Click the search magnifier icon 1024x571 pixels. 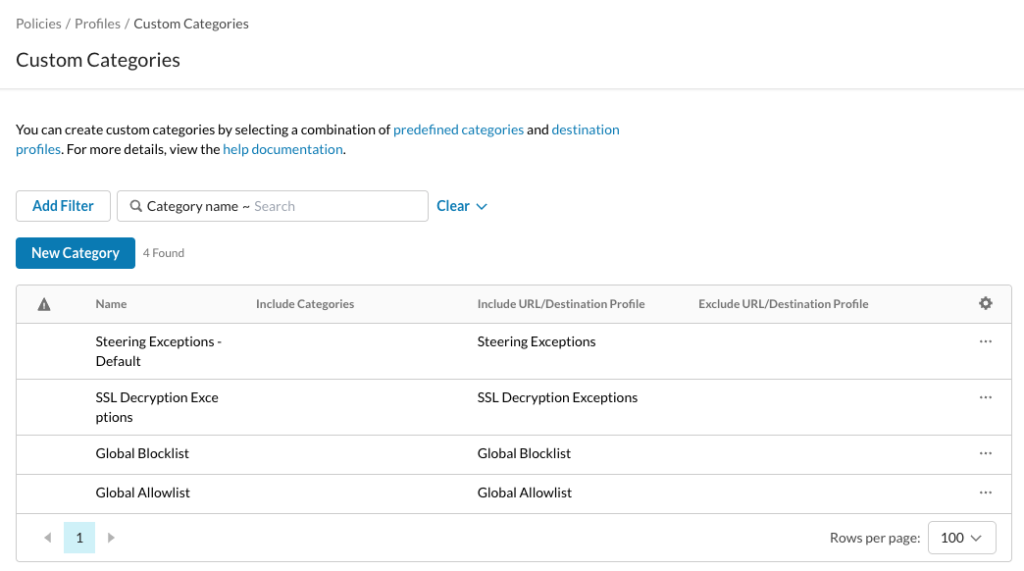coord(136,206)
